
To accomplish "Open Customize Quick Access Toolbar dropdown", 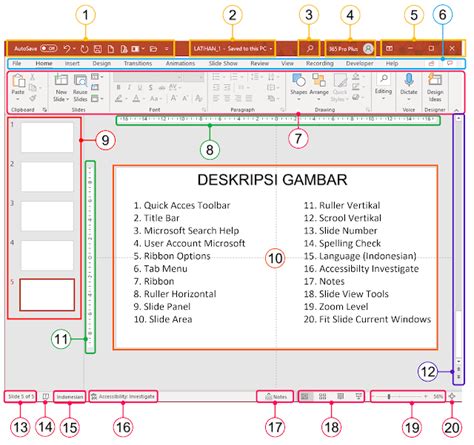I will [x=167, y=49].
